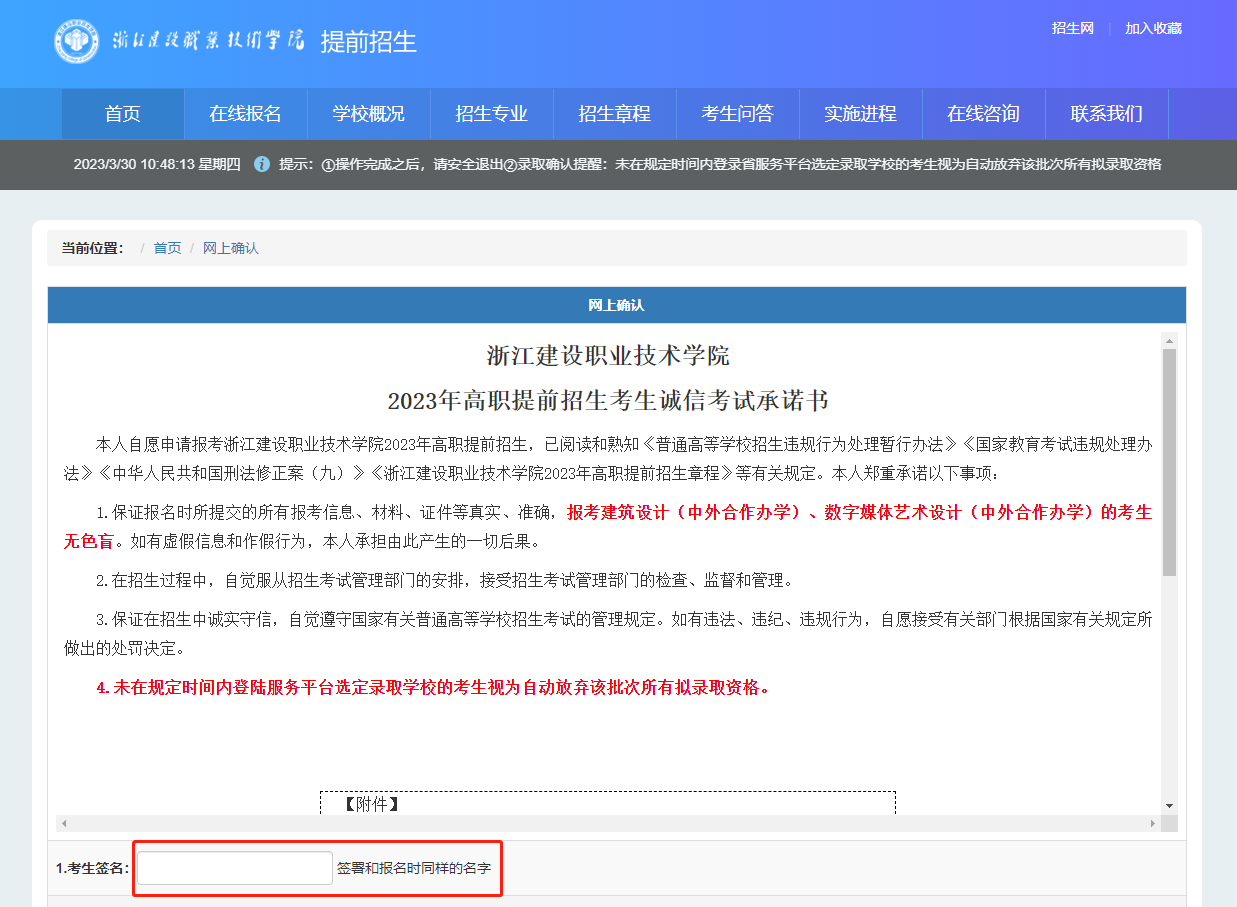Open 学校概况 in the navigation bar

tap(368, 114)
